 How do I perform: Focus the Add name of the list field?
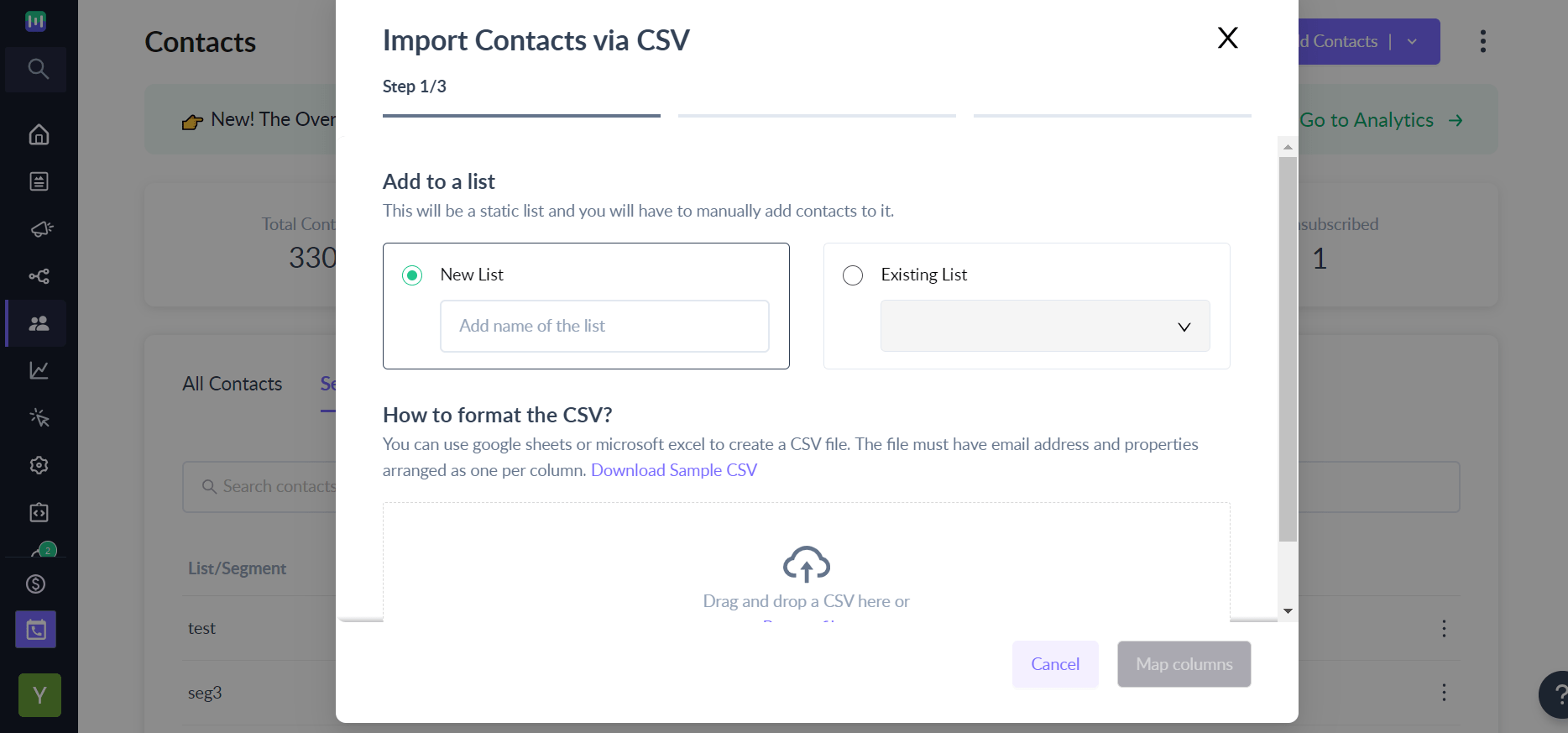pyautogui.click(x=604, y=326)
